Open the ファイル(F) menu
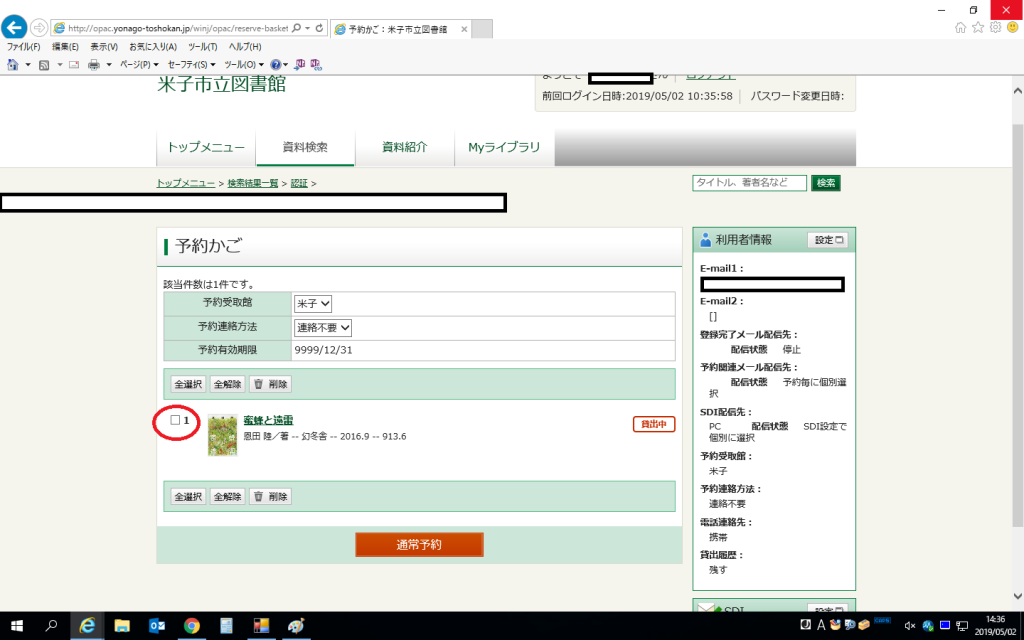Viewport: 1024px width, 640px height. 24,47
